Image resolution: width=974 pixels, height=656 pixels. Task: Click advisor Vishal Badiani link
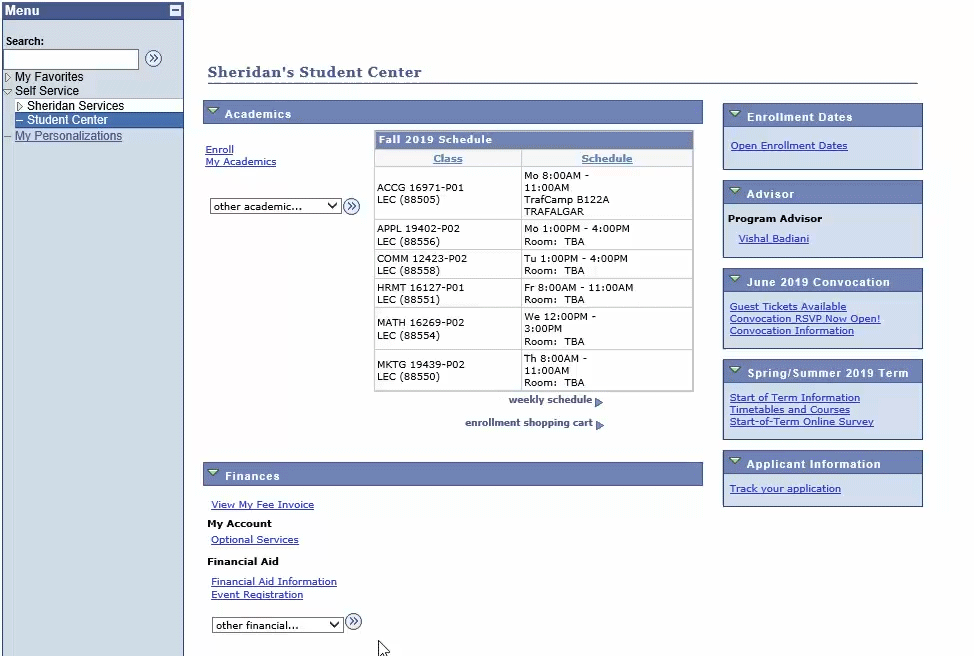pos(773,239)
